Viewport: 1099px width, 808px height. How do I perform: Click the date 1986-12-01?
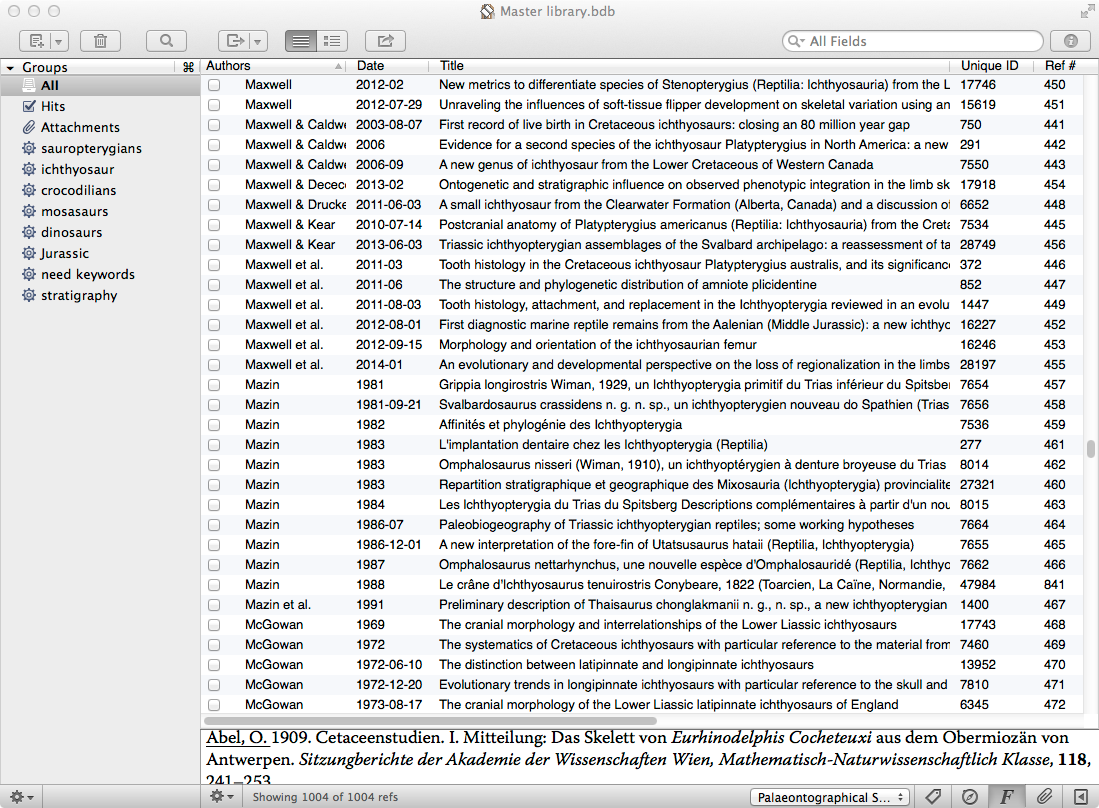click(x=388, y=545)
